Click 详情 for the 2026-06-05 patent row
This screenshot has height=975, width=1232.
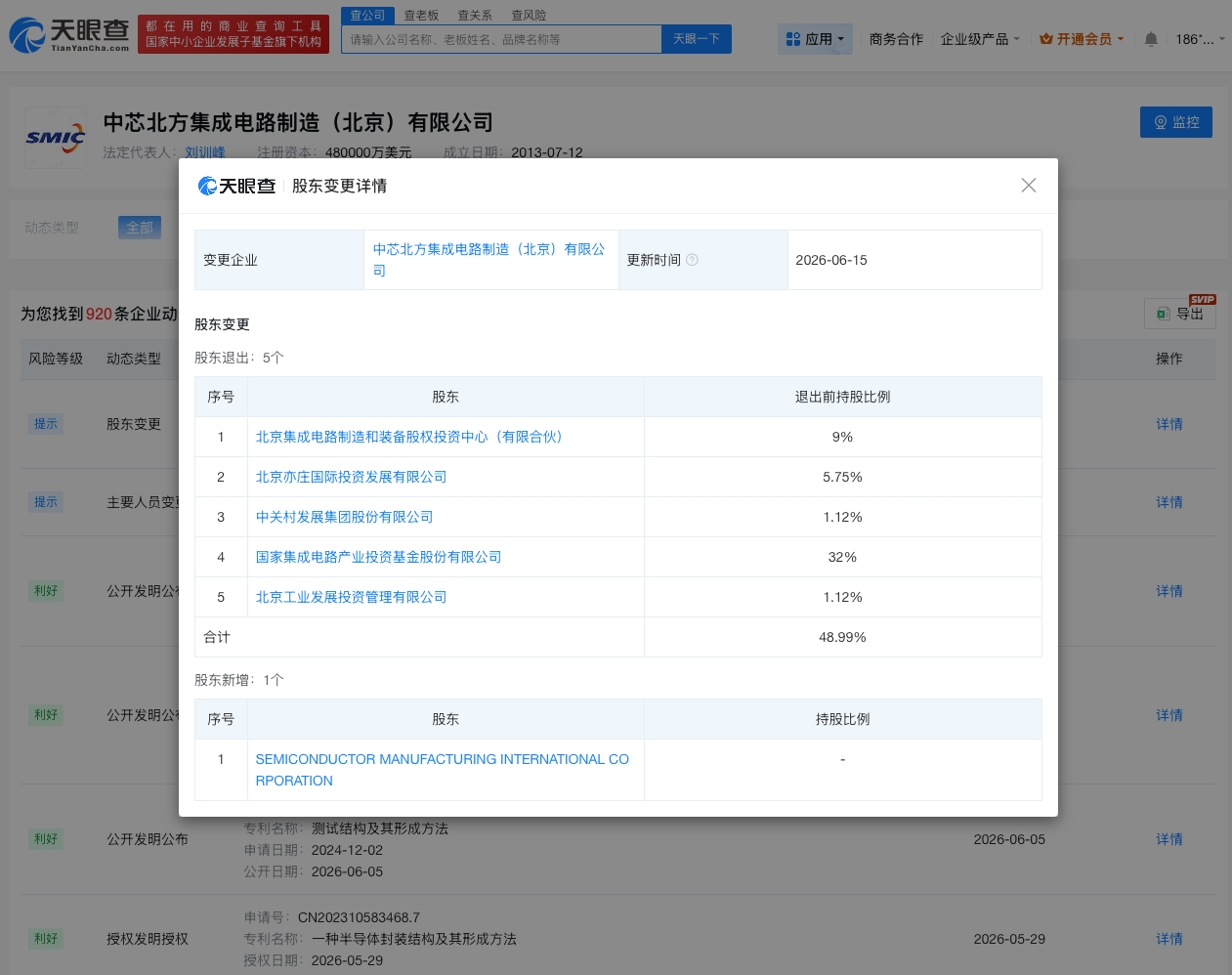click(x=1168, y=839)
